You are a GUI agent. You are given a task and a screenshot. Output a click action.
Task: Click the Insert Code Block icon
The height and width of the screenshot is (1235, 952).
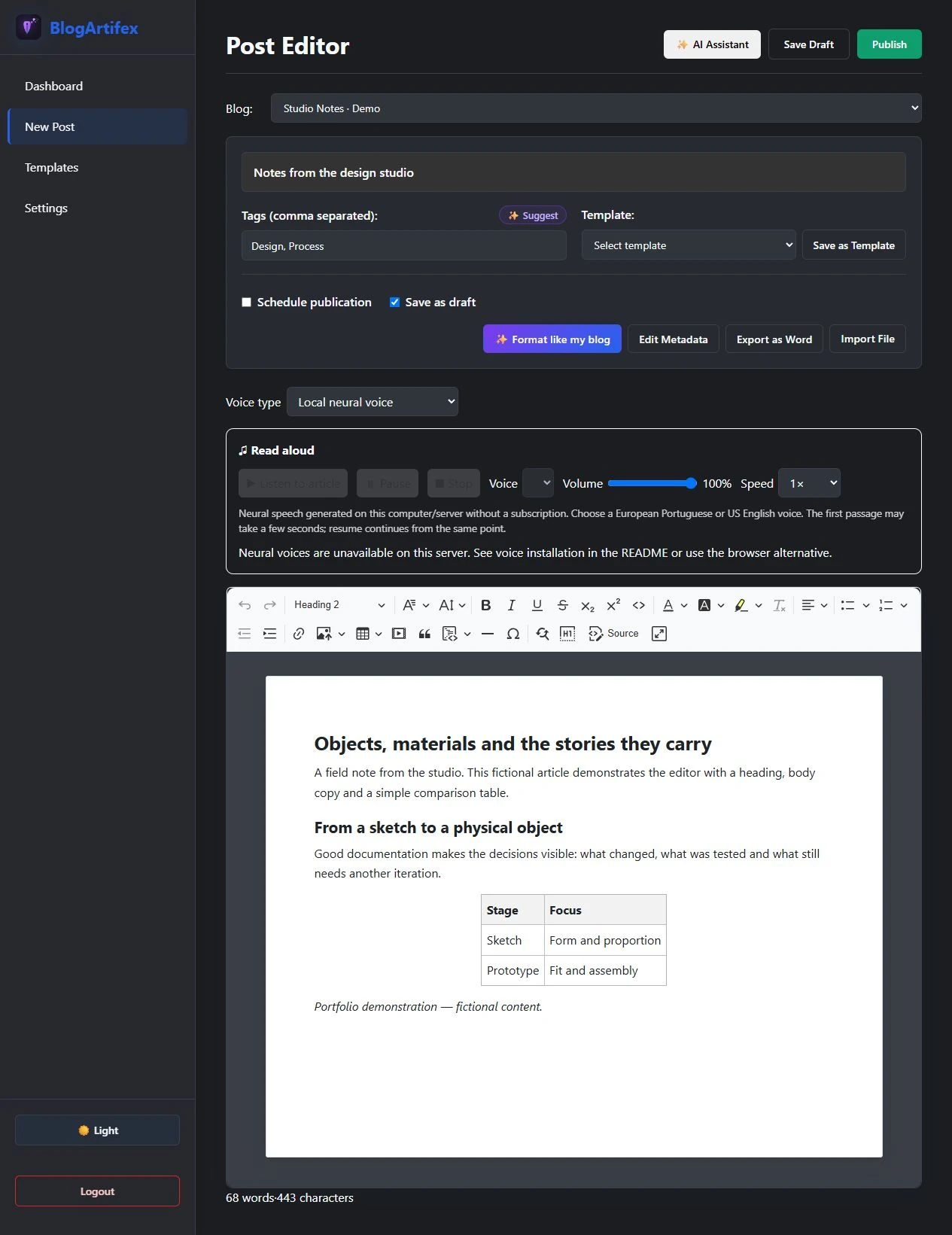pyautogui.click(x=450, y=634)
